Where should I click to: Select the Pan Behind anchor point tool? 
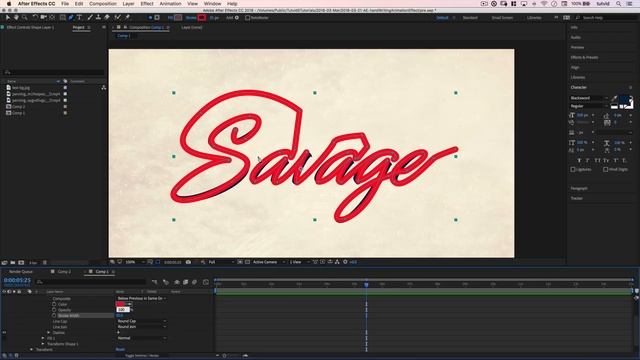coord(52,18)
